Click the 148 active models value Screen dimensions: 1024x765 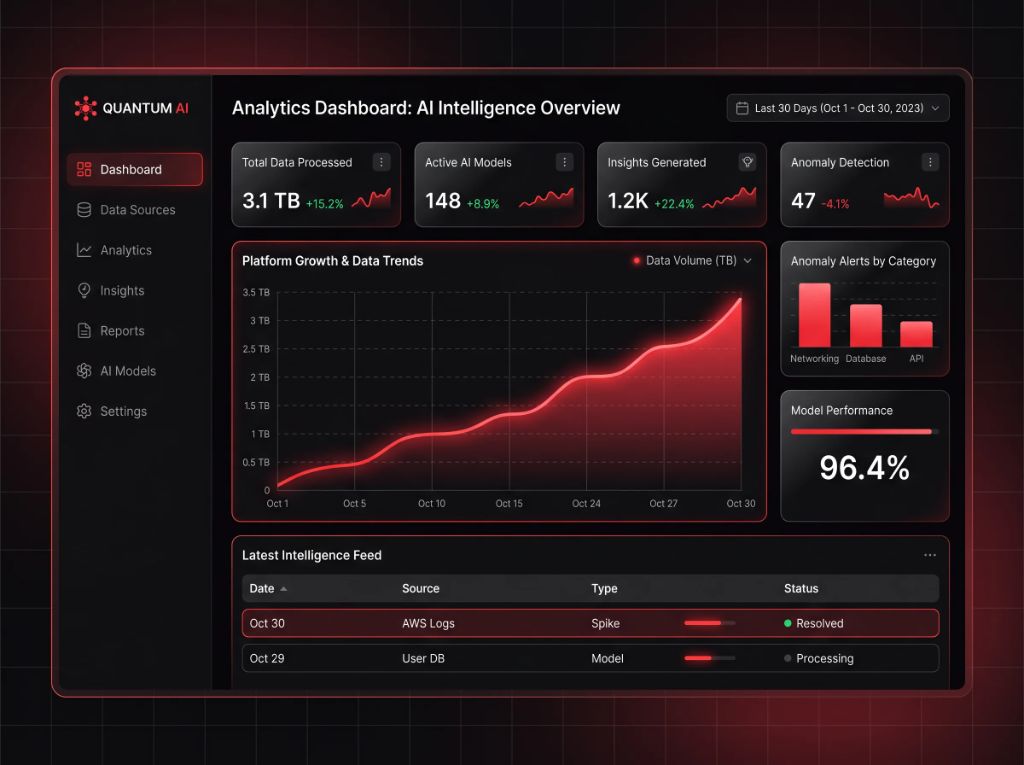(443, 201)
